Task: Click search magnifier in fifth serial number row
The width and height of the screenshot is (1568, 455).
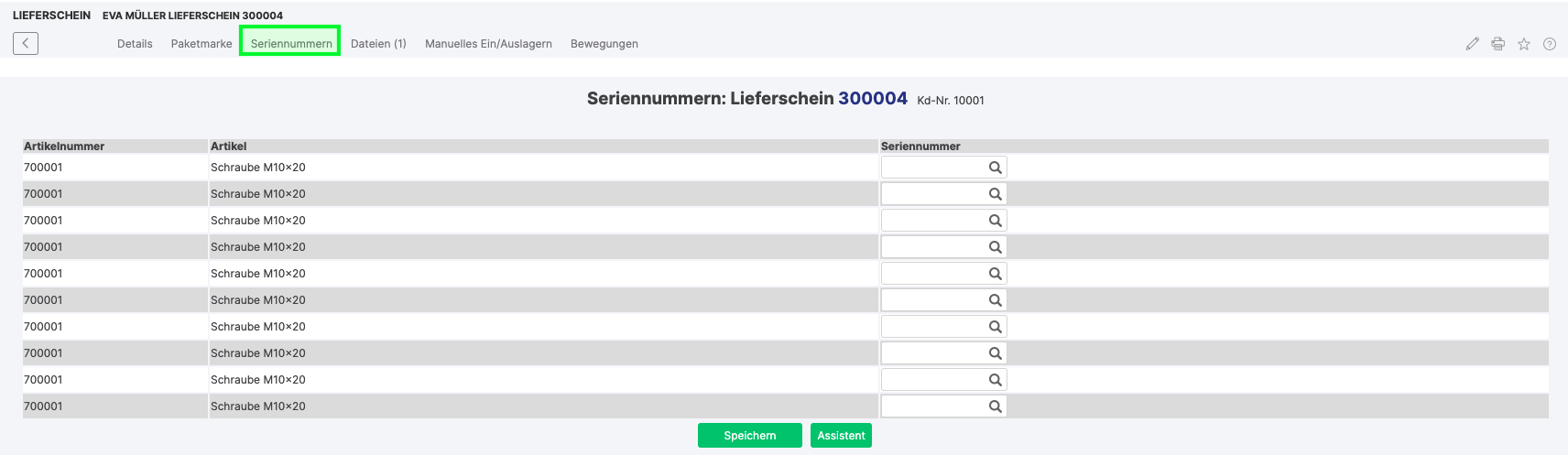Action: (x=995, y=274)
